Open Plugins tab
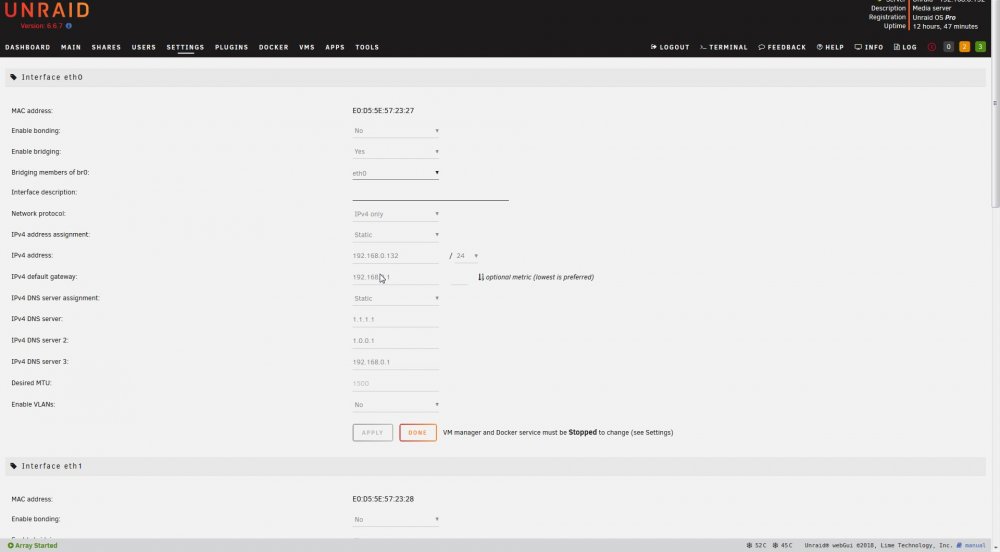The image size is (1000, 552). click(232, 47)
